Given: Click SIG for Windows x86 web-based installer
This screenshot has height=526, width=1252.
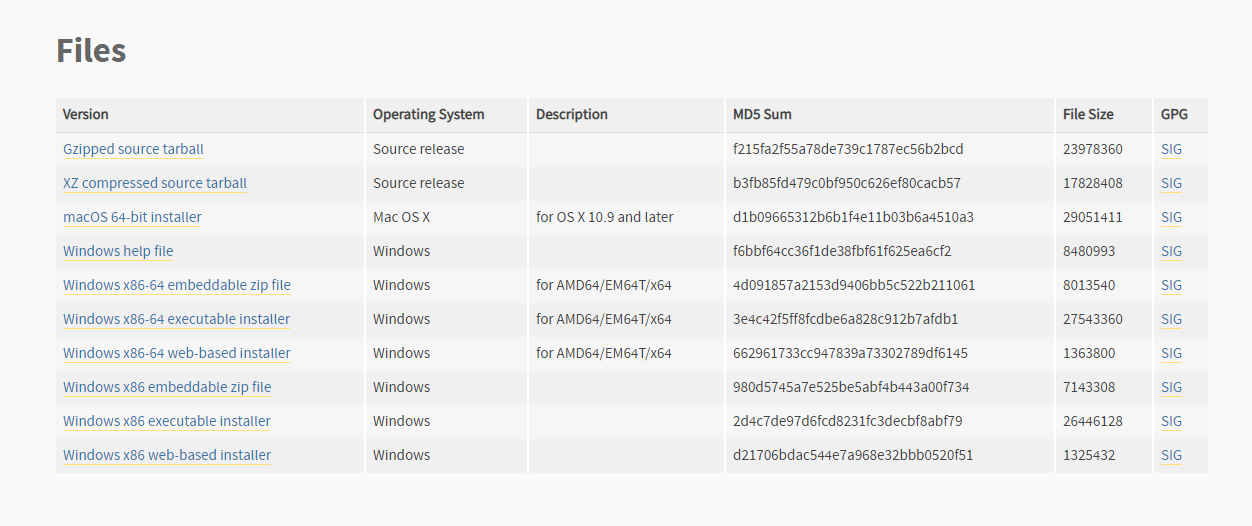Looking at the screenshot, I should pyautogui.click(x=1171, y=455).
